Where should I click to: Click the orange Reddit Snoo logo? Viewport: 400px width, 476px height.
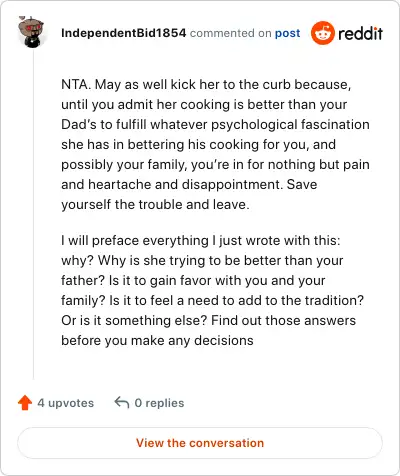pos(322,33)
